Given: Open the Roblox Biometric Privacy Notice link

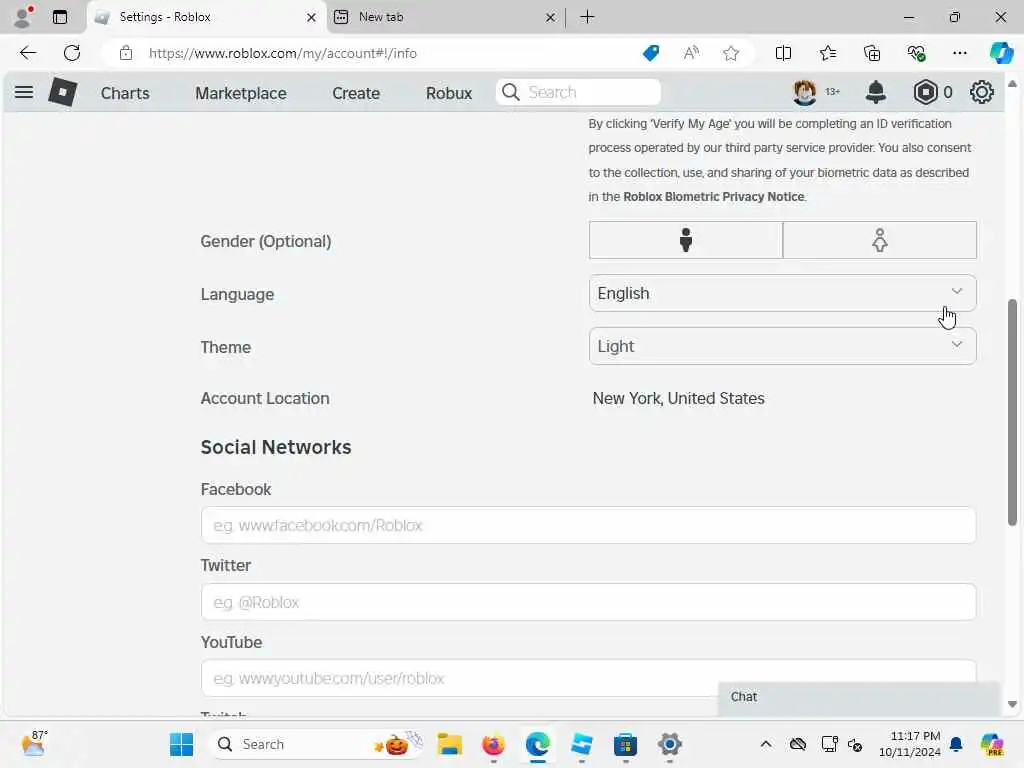Looking at the screenshot, I should tap(713, 197).
